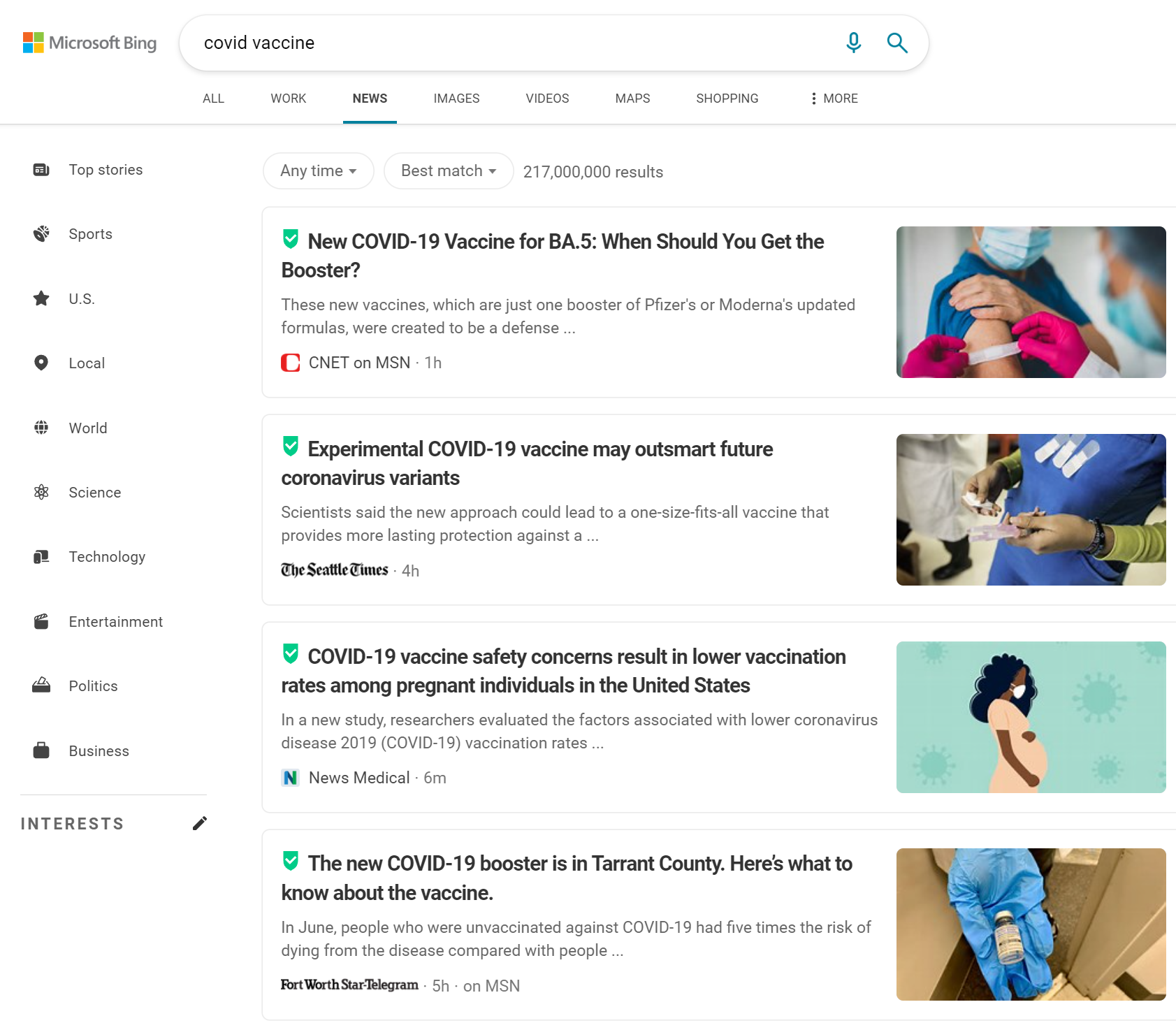This screenshot has width=1176, height=1023.
Task: Open the vaccine safety concerns pregnant individuals headline
Action: [x=563, y=671]
